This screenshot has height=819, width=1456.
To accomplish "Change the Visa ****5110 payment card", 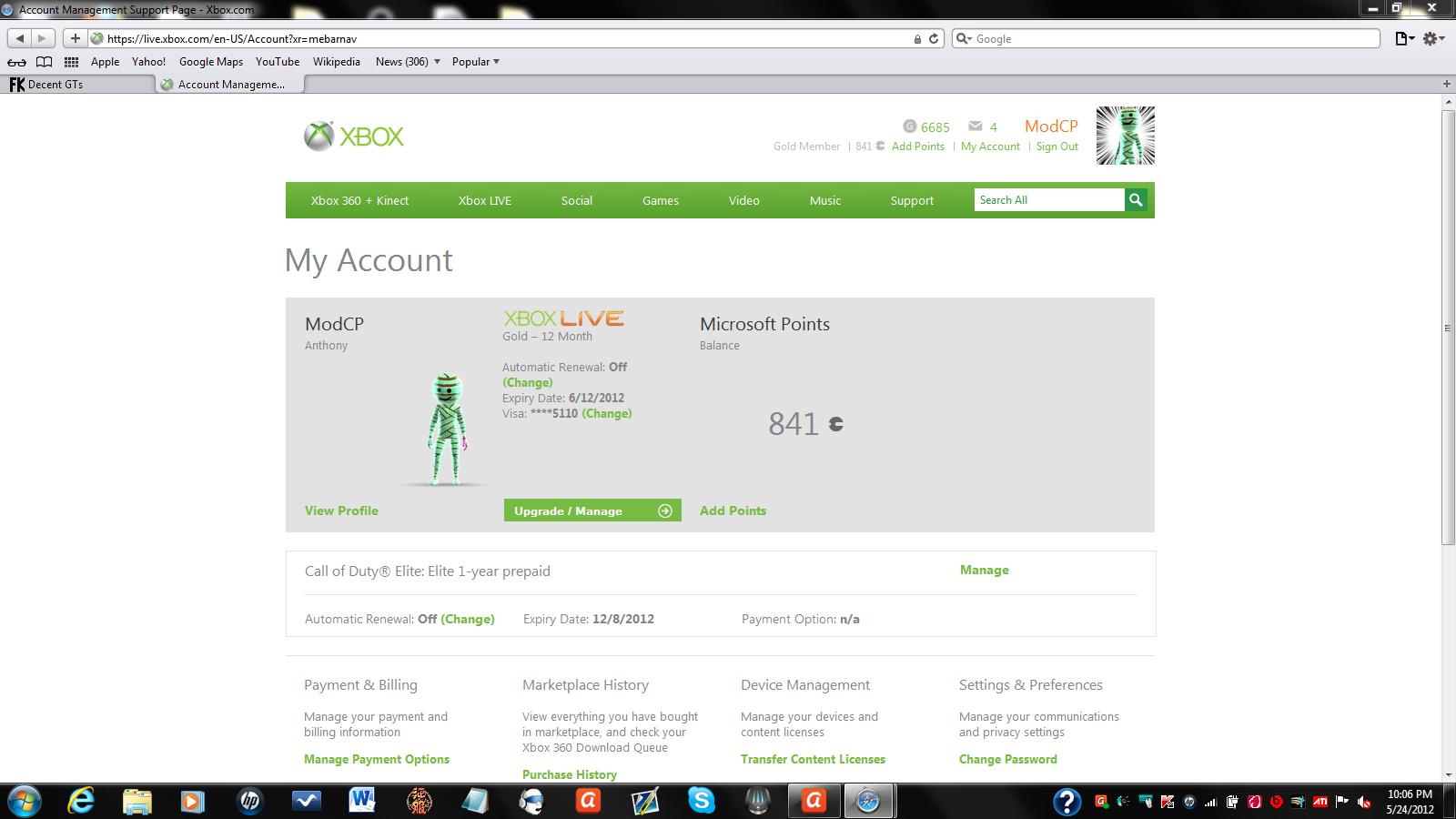I will coord(607,413).
